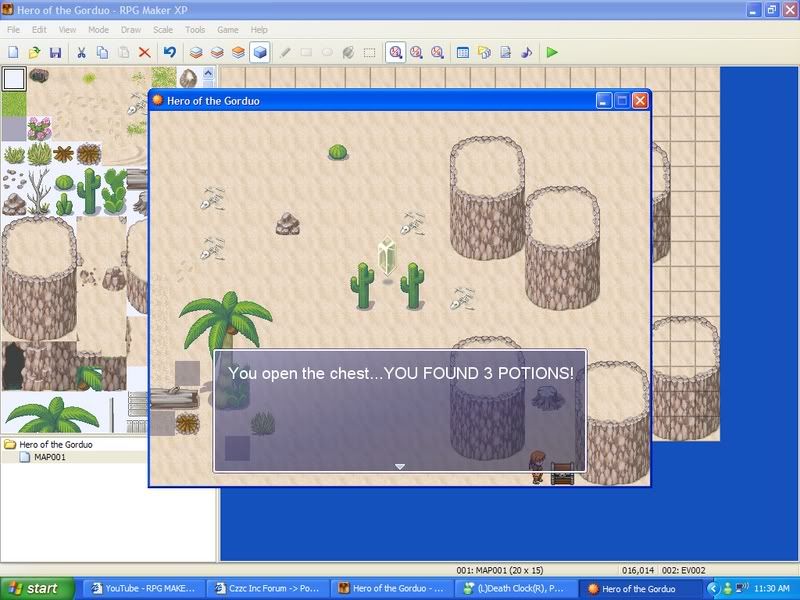
Task: Open a project with the folder icon
Action: pos(34,52)
